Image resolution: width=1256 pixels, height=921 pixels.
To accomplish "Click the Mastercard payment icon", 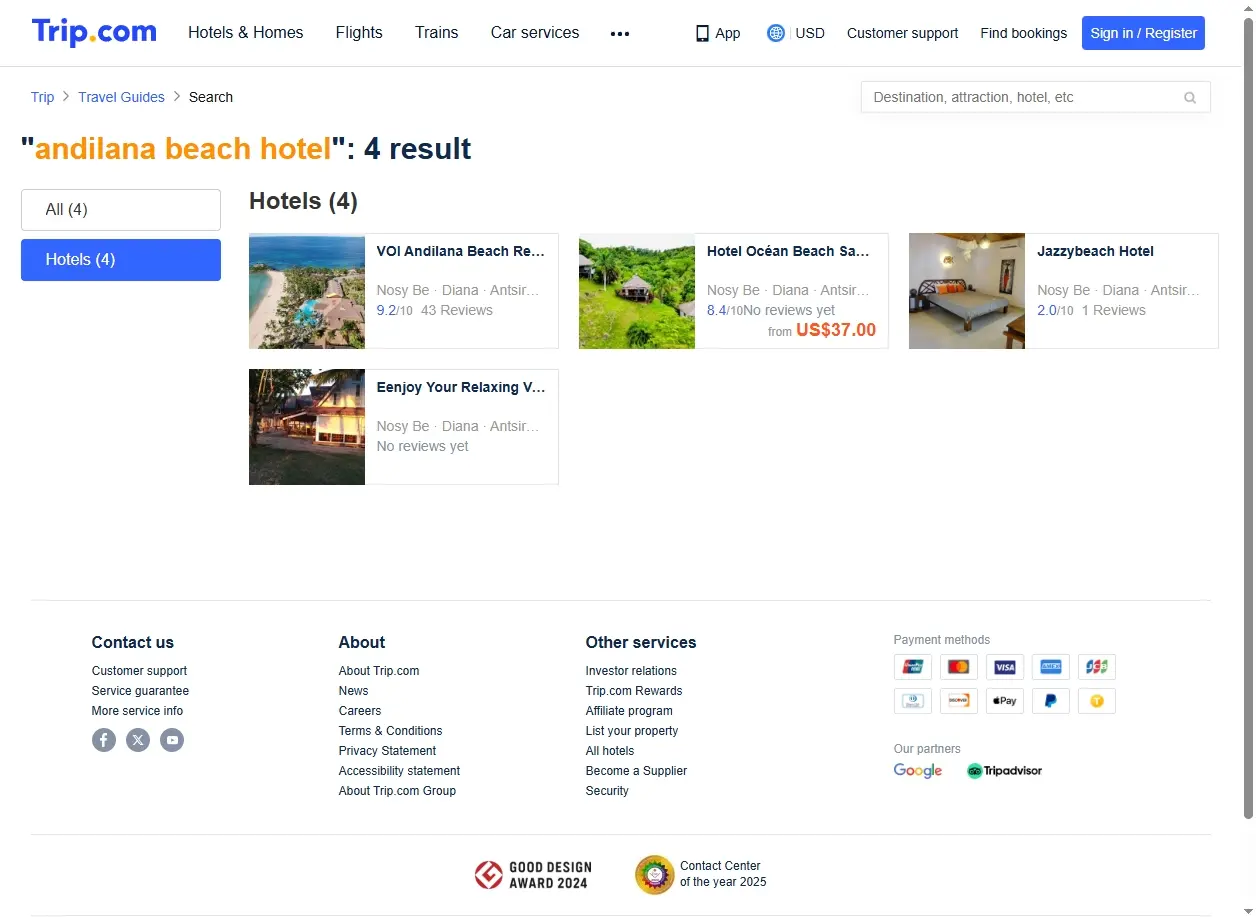I will [959, 667].
